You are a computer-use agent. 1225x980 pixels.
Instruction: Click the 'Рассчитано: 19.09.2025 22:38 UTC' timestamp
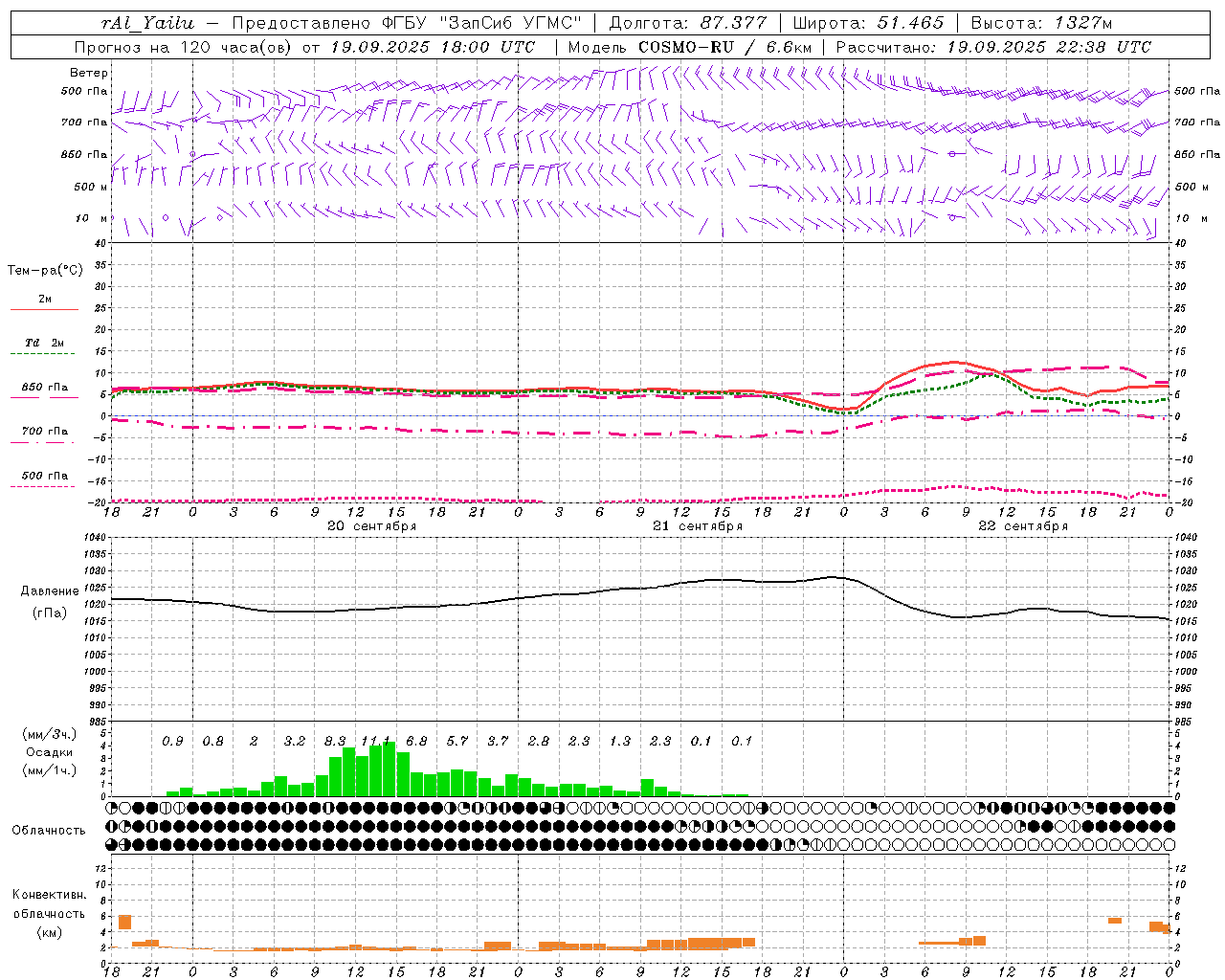(993, 47)
